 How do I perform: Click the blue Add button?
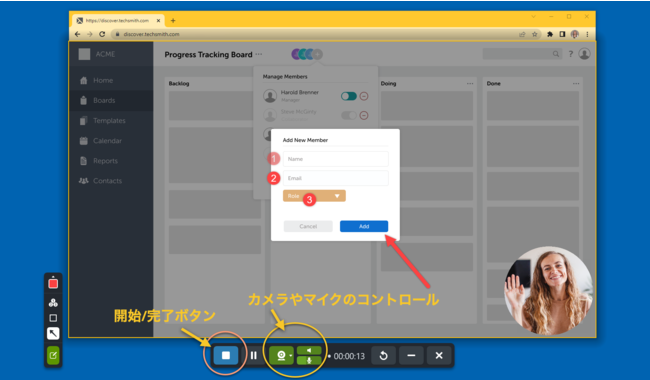pyautogui.click(x=364, y=226)
